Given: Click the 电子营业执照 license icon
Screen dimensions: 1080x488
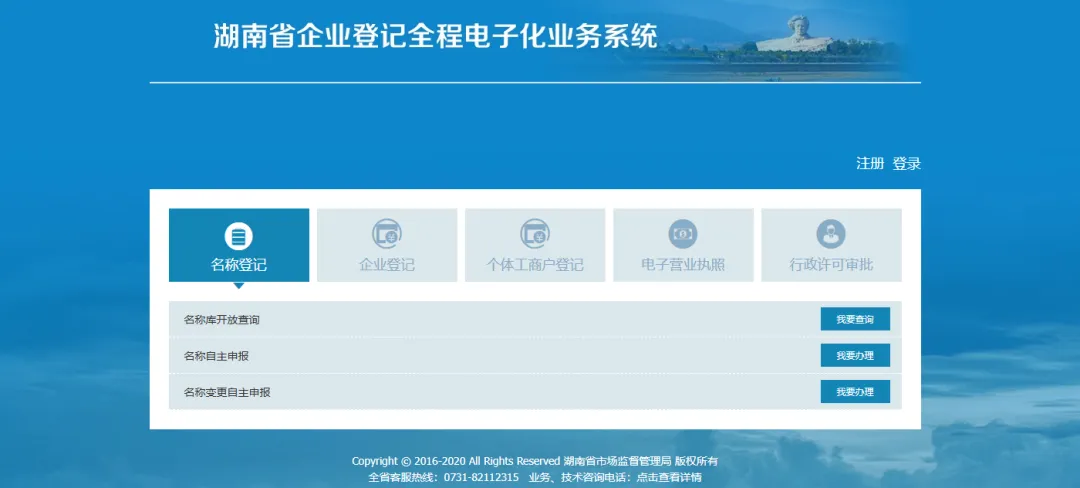Looking at the screenshot, I should [683, 234].
